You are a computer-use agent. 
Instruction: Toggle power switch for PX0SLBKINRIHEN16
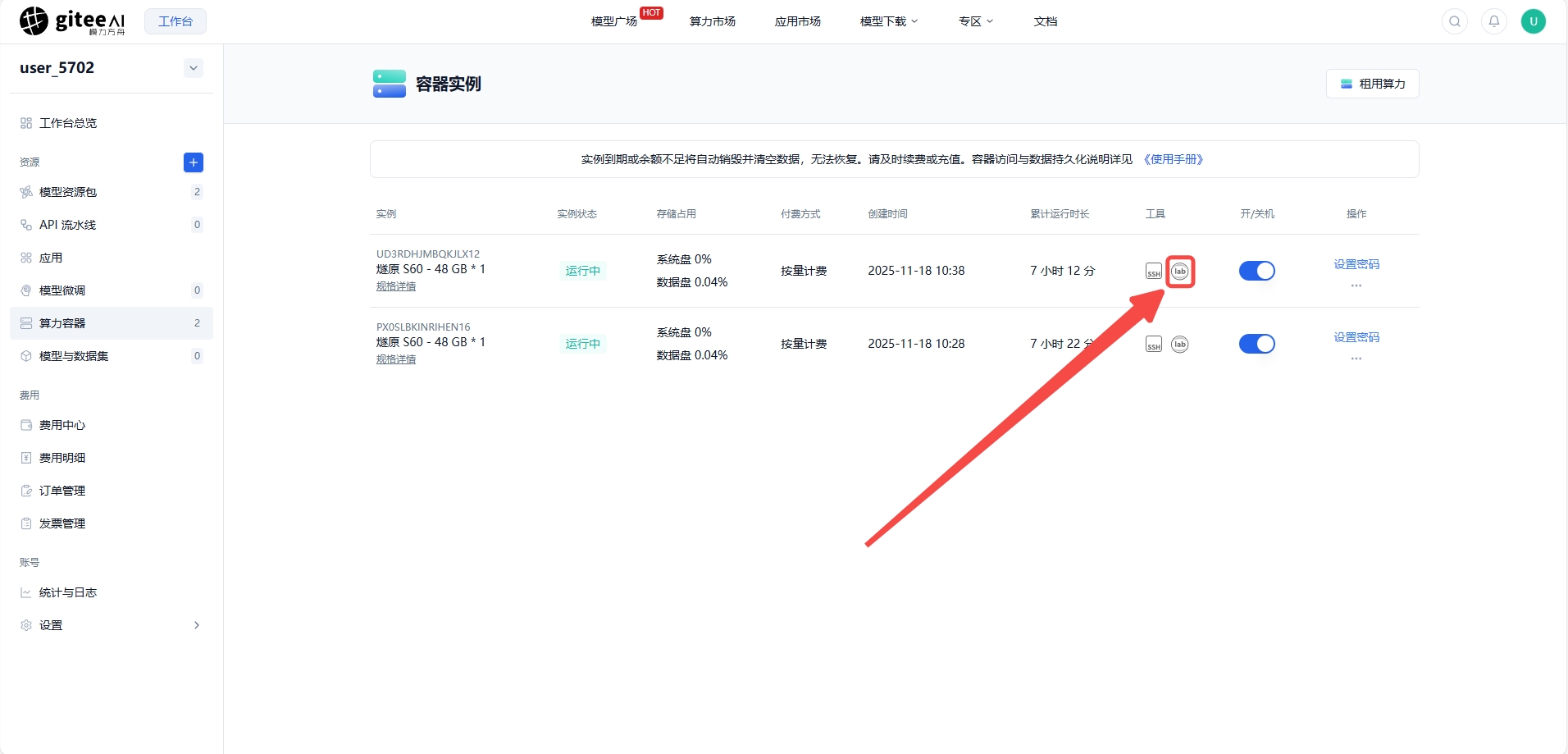coord(1256,344)
